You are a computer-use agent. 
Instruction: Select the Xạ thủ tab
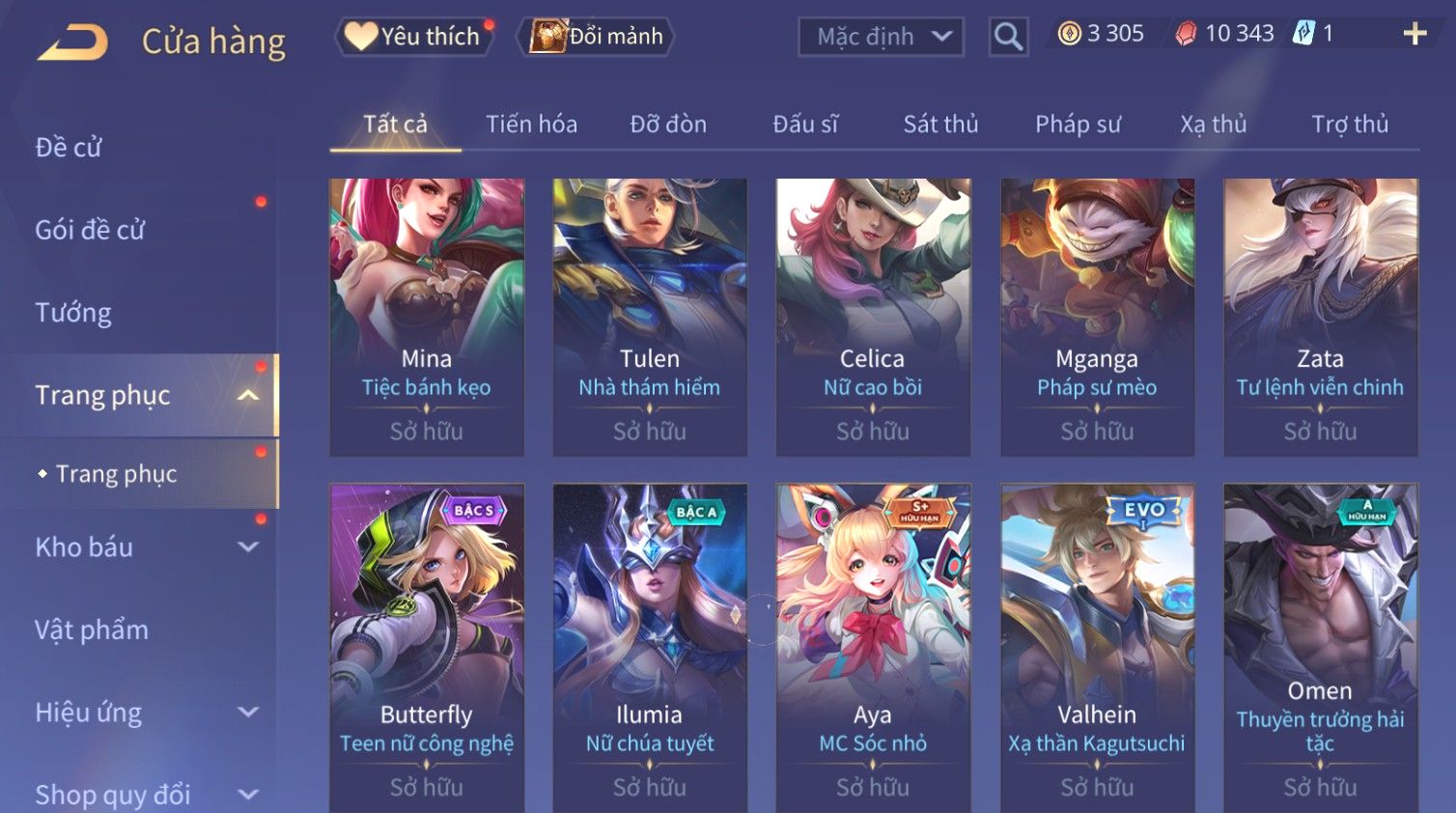(1213, 124)
